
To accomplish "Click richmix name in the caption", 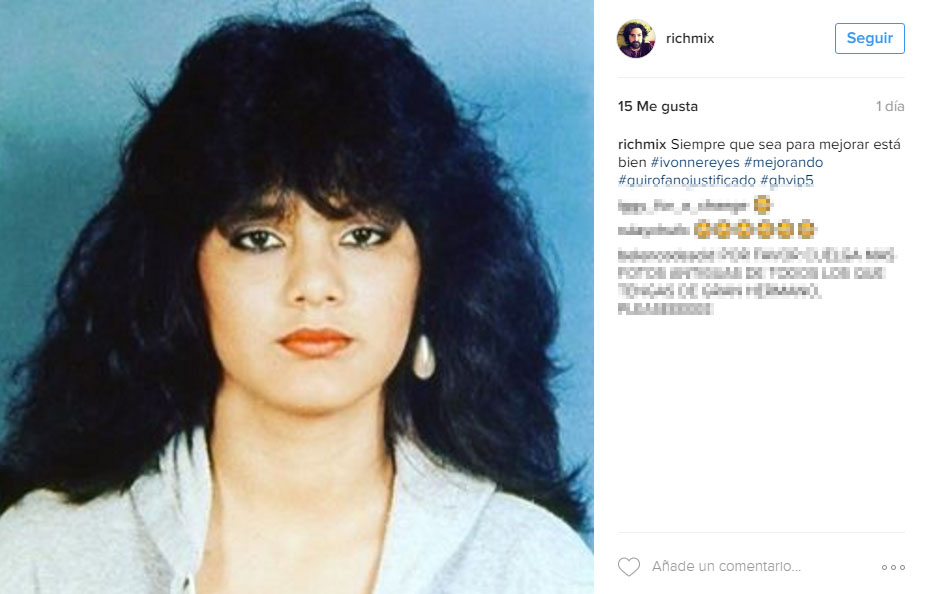I will (642, 145).
